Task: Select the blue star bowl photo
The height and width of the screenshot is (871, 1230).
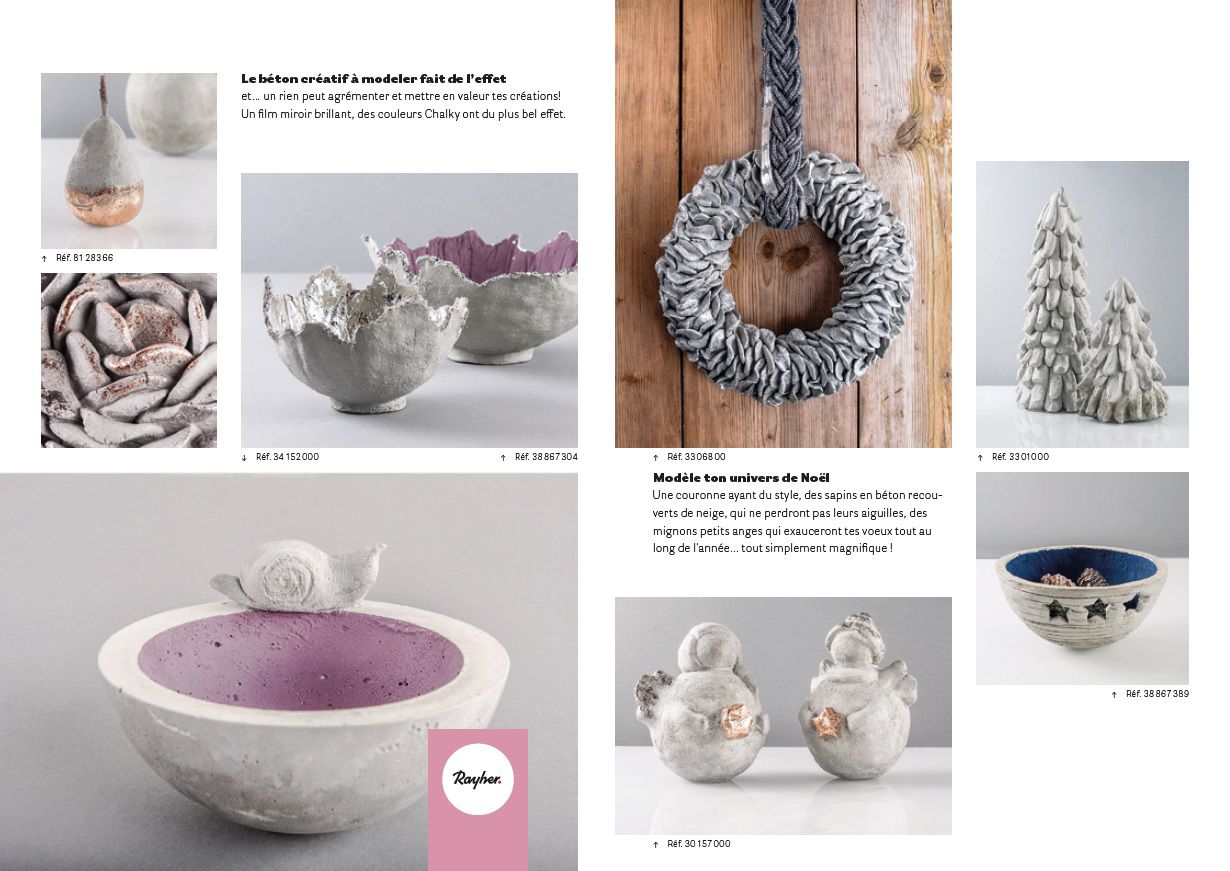Action: pos(1082,578)
